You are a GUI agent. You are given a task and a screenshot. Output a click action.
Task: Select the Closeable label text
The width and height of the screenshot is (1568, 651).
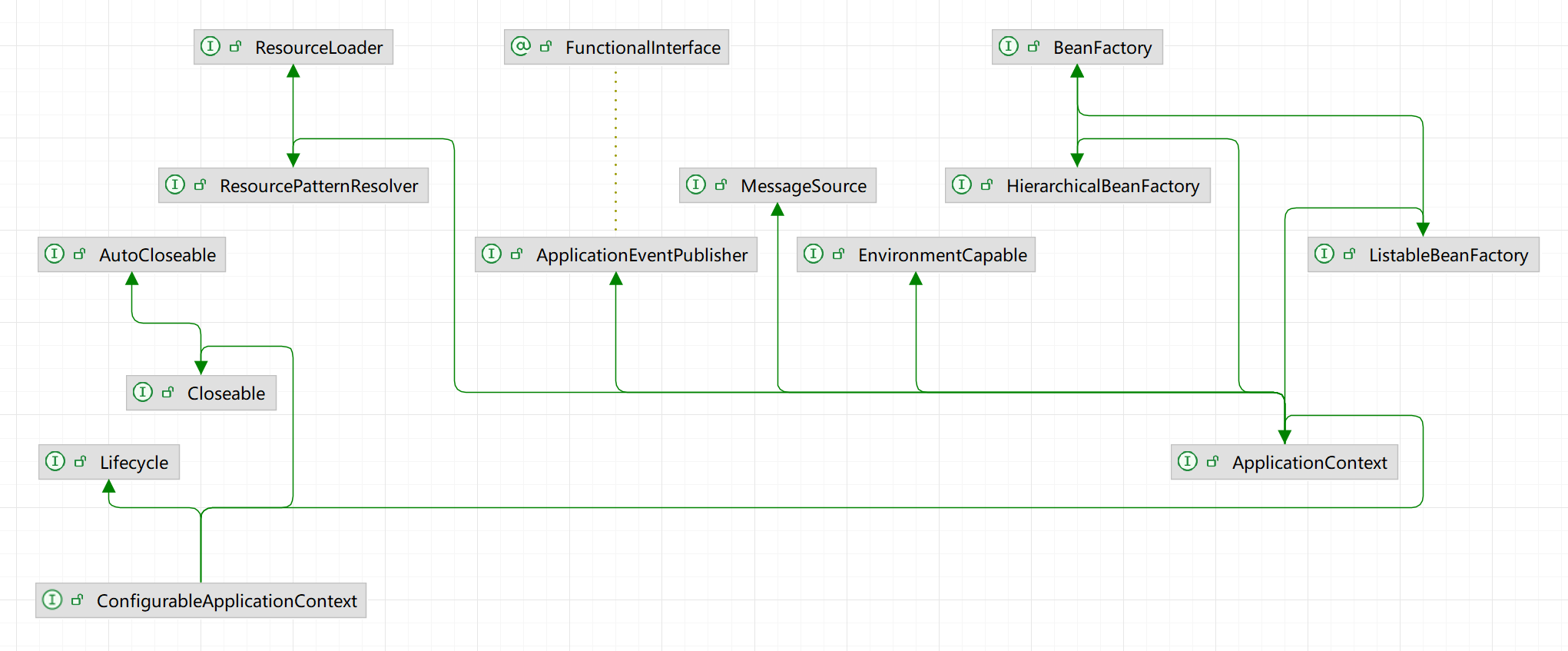[226, 394]
